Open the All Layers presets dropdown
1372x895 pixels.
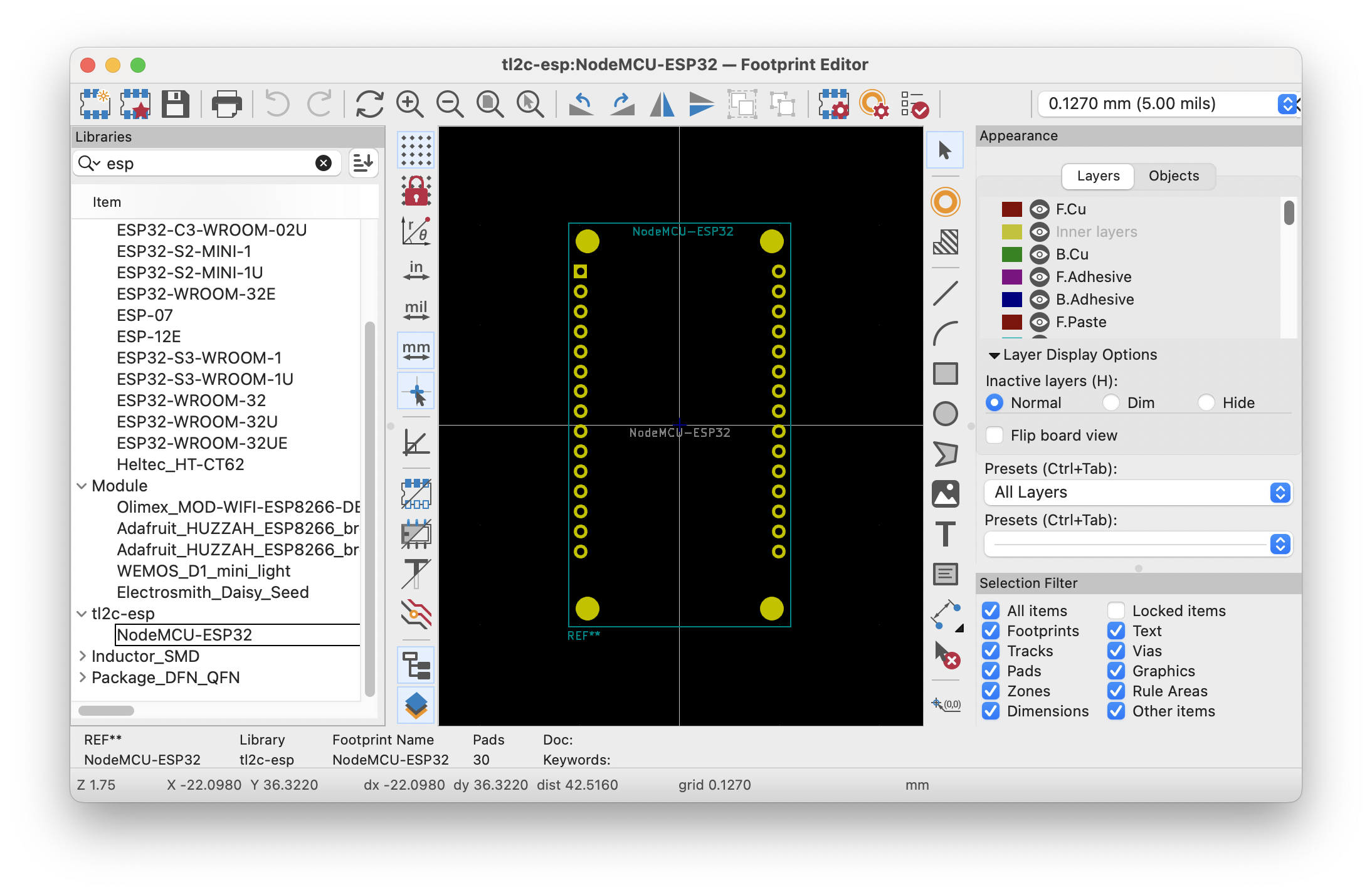click(x=1137, y=493)
